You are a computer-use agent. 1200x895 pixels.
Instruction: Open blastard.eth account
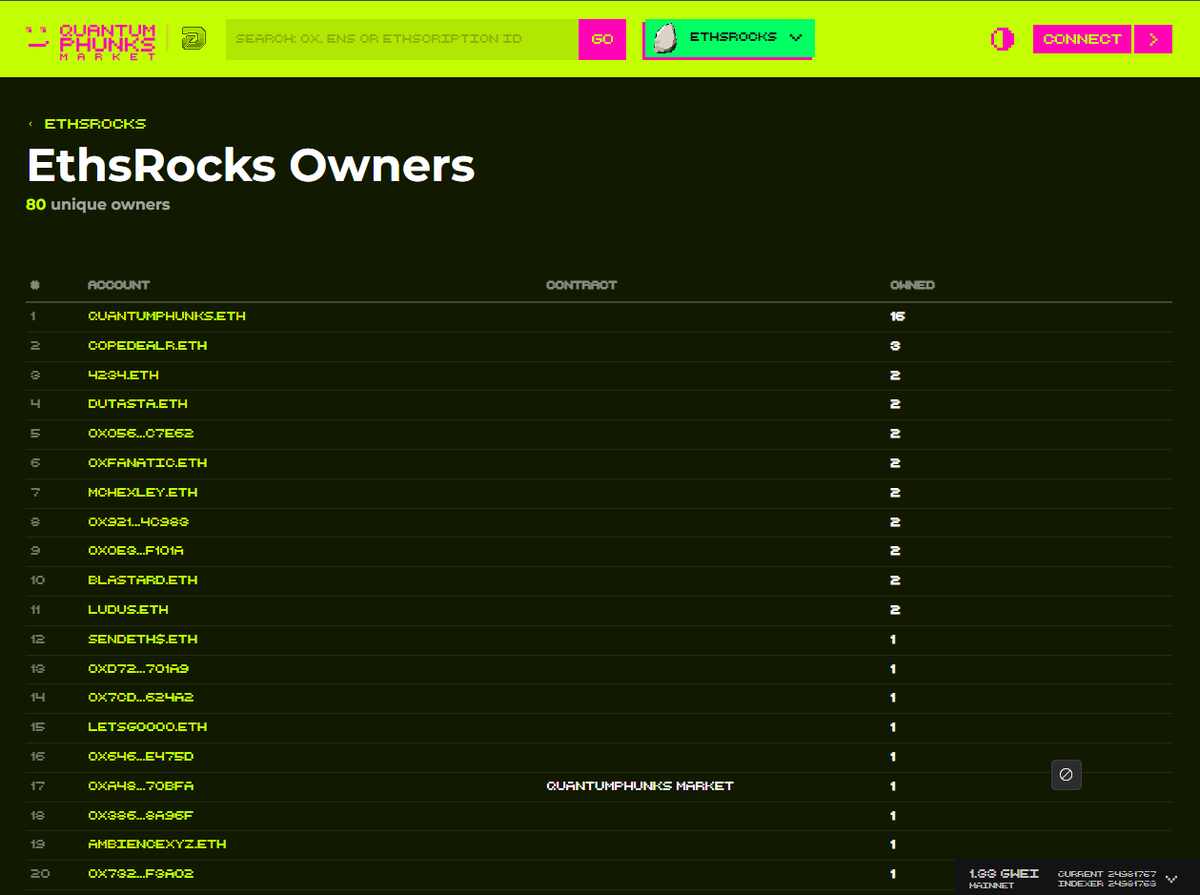coord(143,580)
